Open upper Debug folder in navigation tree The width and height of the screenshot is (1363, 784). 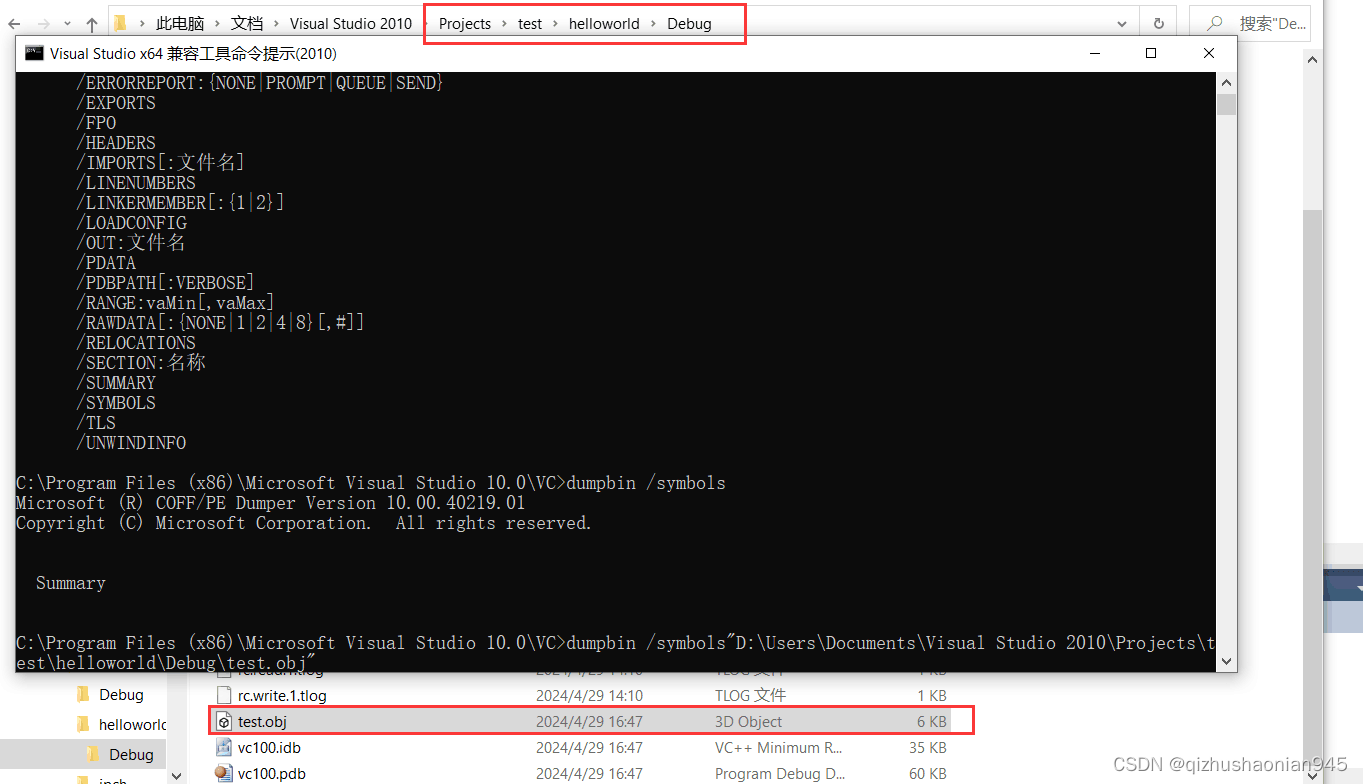(x=121, y=694)
